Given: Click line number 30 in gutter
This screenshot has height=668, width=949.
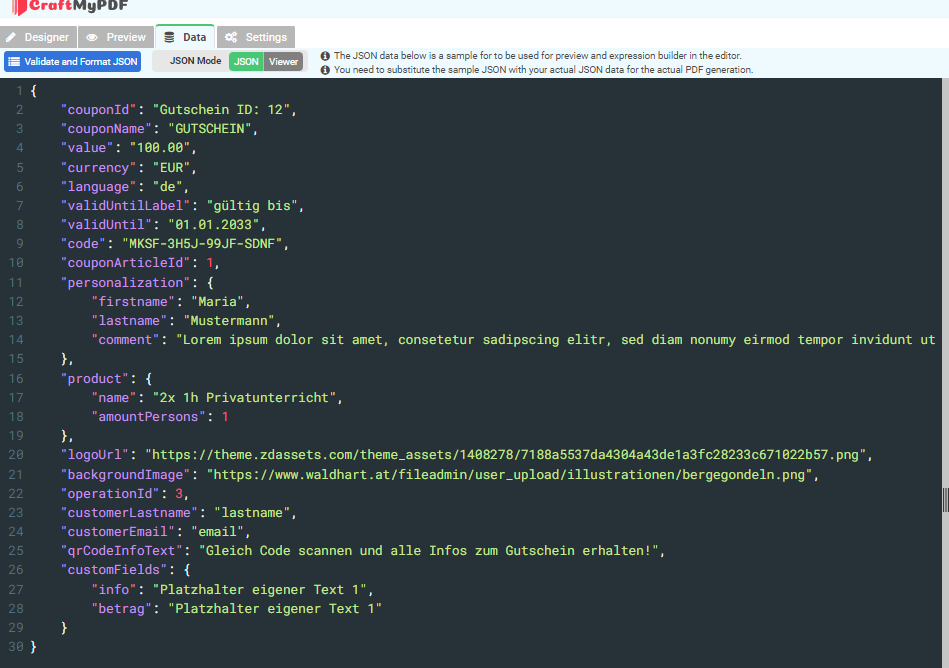Looking at the screenshot, I should click(16, 647).
